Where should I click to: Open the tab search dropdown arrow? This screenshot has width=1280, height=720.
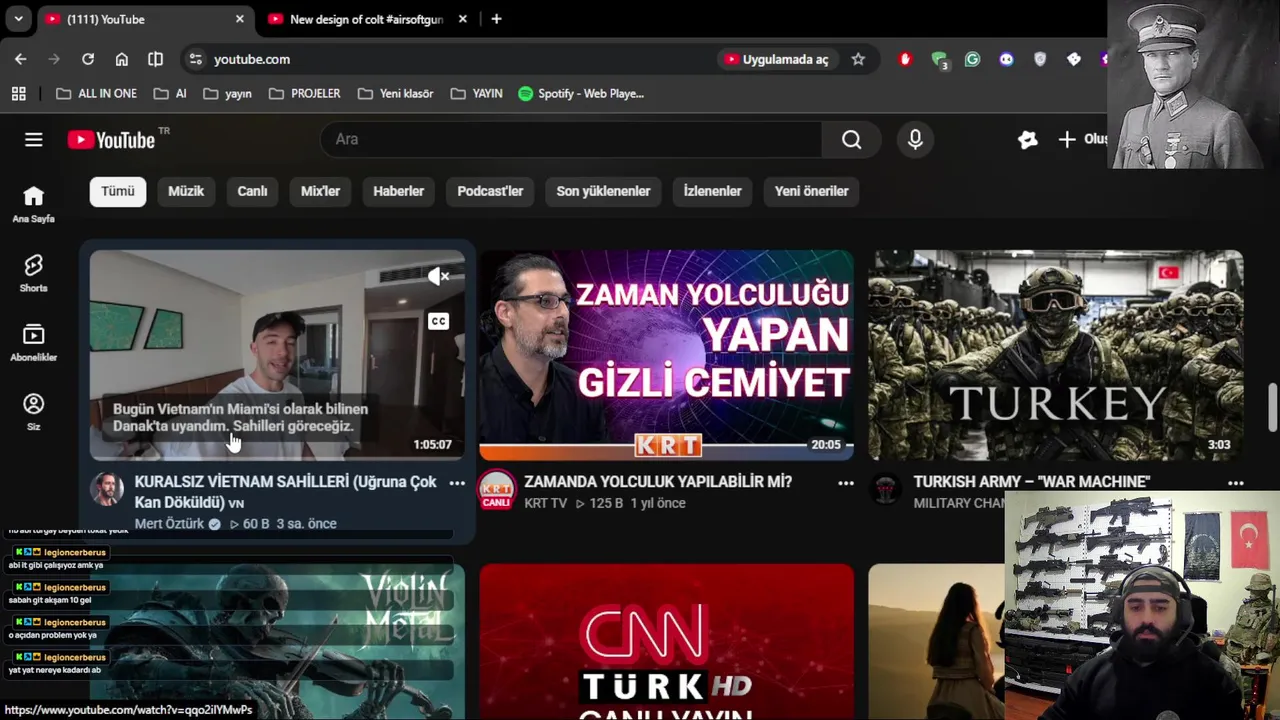[x=18, y=19]
